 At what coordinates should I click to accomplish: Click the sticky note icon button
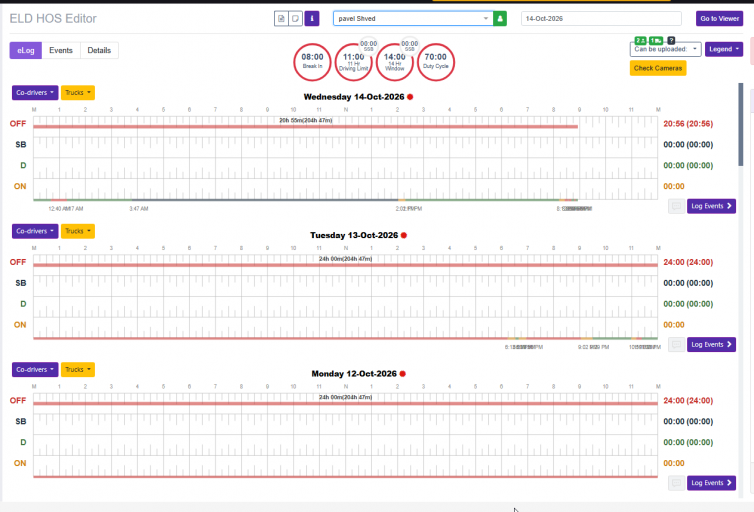click(x=295, y=19)
